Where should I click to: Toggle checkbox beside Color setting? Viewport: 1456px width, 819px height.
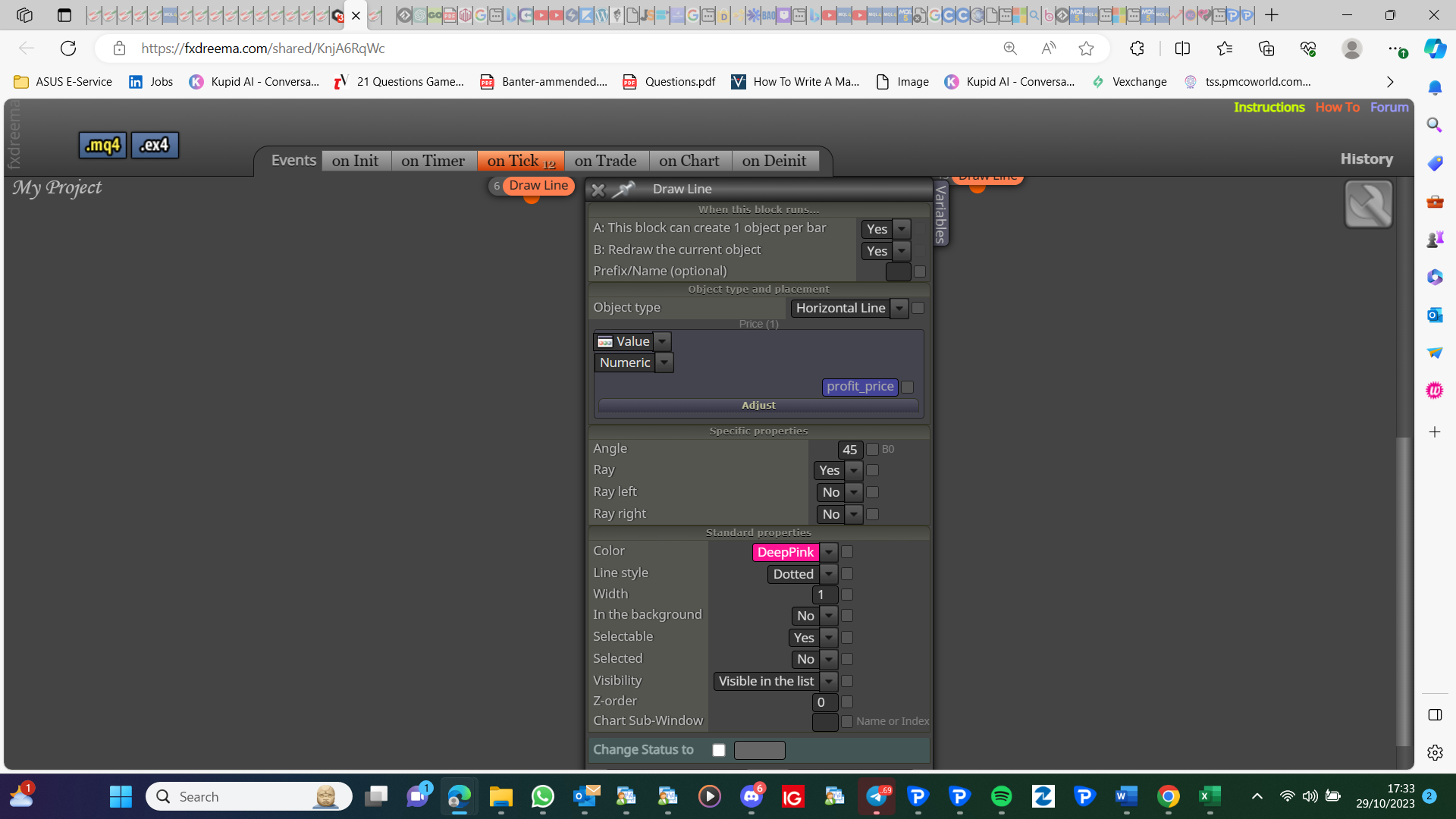coord(847,552)
